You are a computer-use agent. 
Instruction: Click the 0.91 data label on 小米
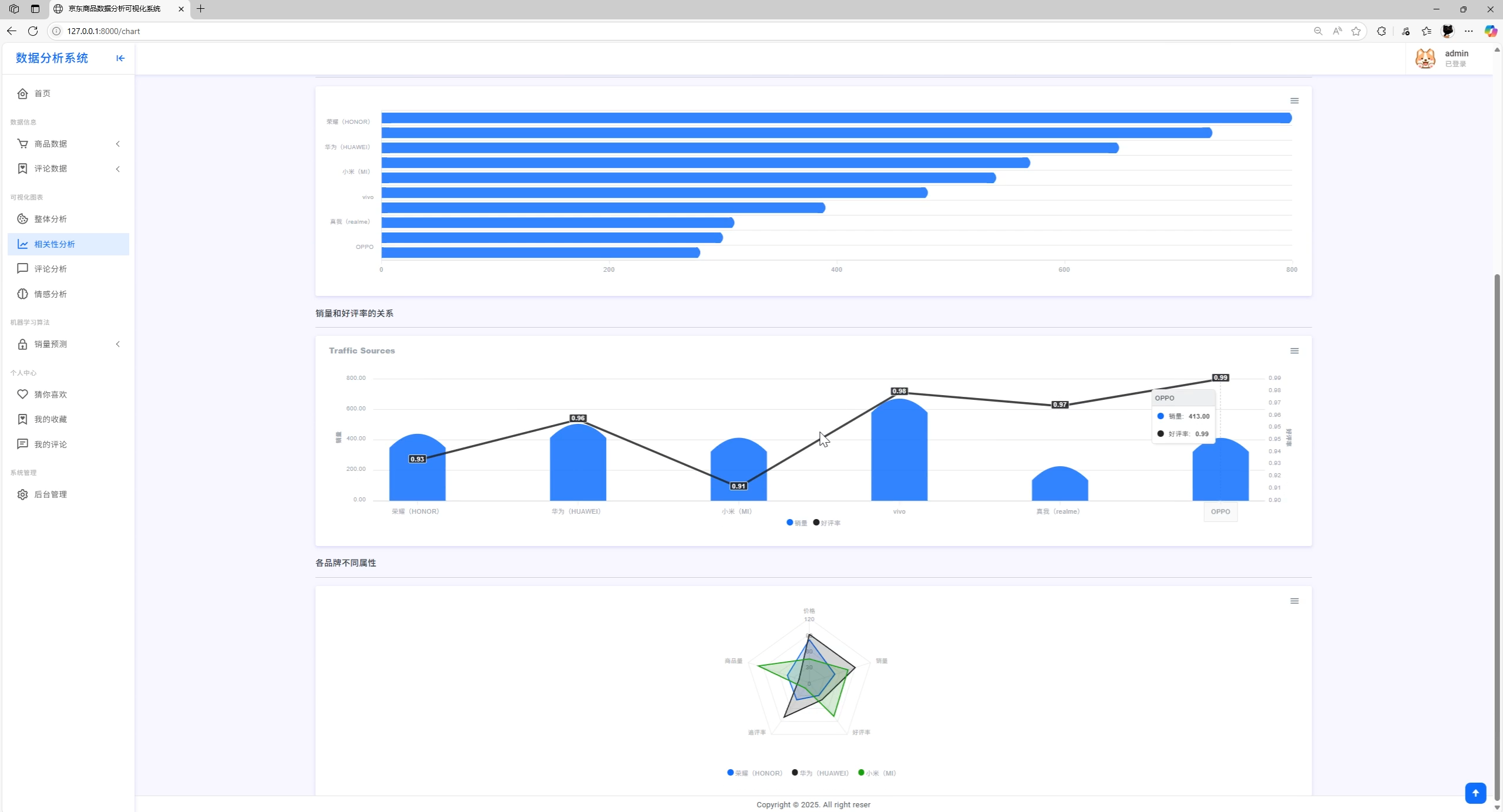738,486
